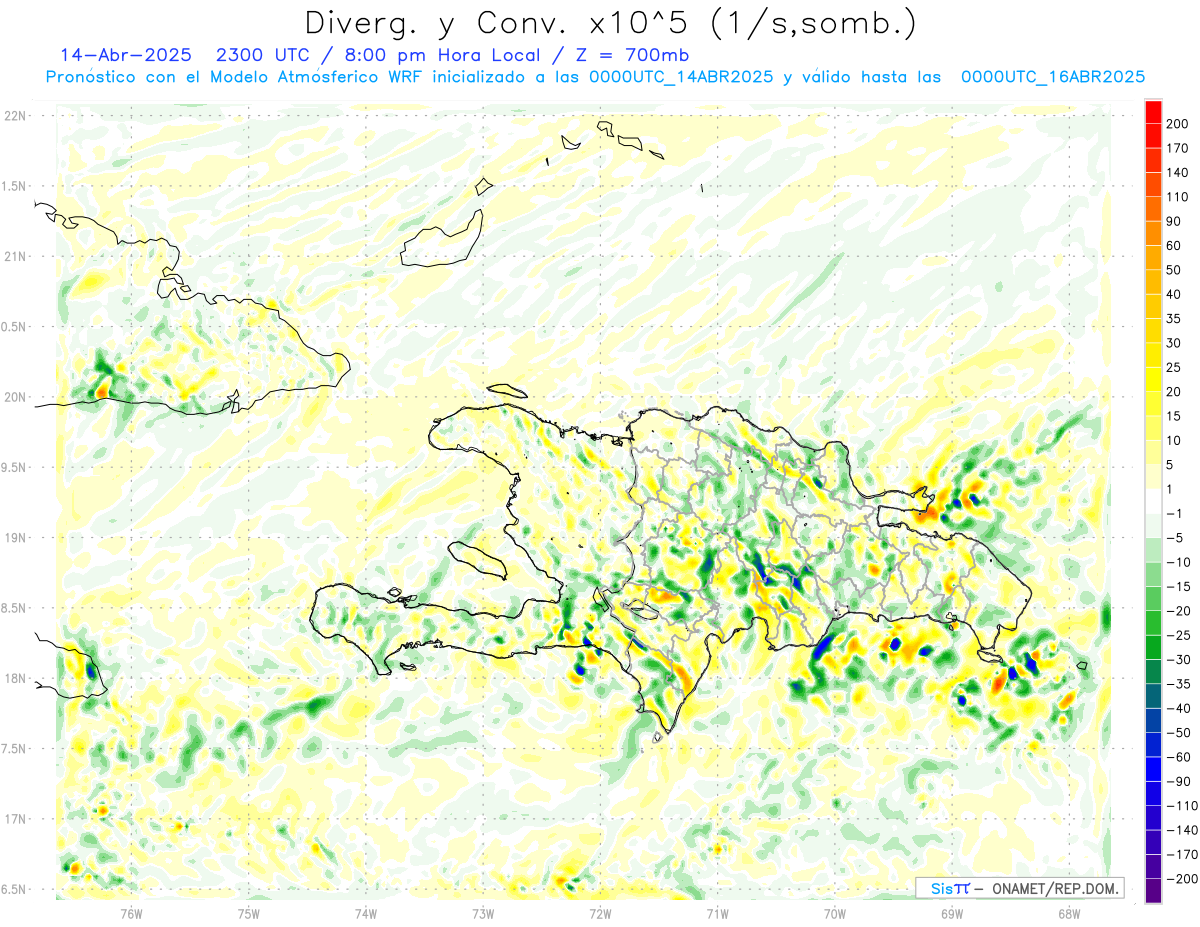Click the positive "40" colorbar value

click(1174, 295)
